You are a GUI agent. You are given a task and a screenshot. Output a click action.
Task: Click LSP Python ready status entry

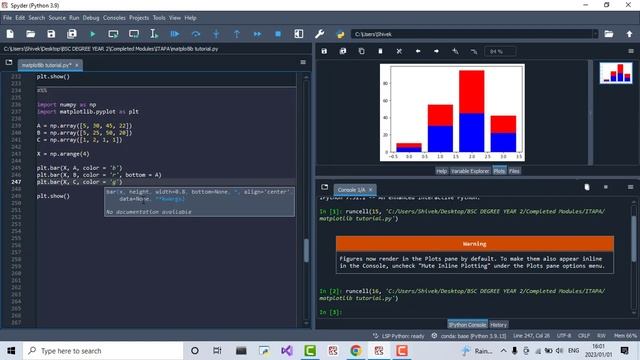[x=398, y=336]
